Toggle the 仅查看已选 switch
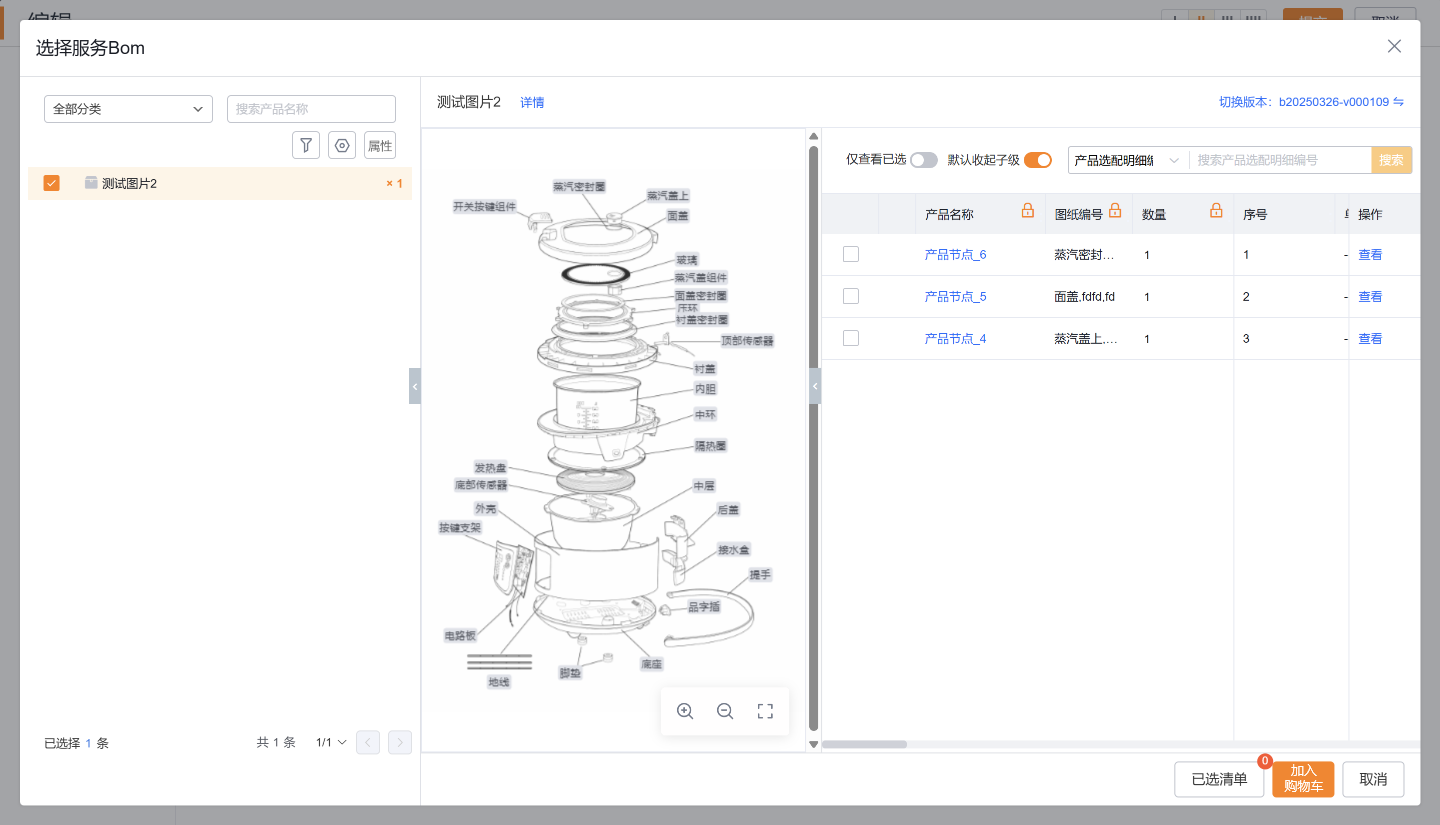Viewport: 1440px width, 825px height. pos(923,160)
